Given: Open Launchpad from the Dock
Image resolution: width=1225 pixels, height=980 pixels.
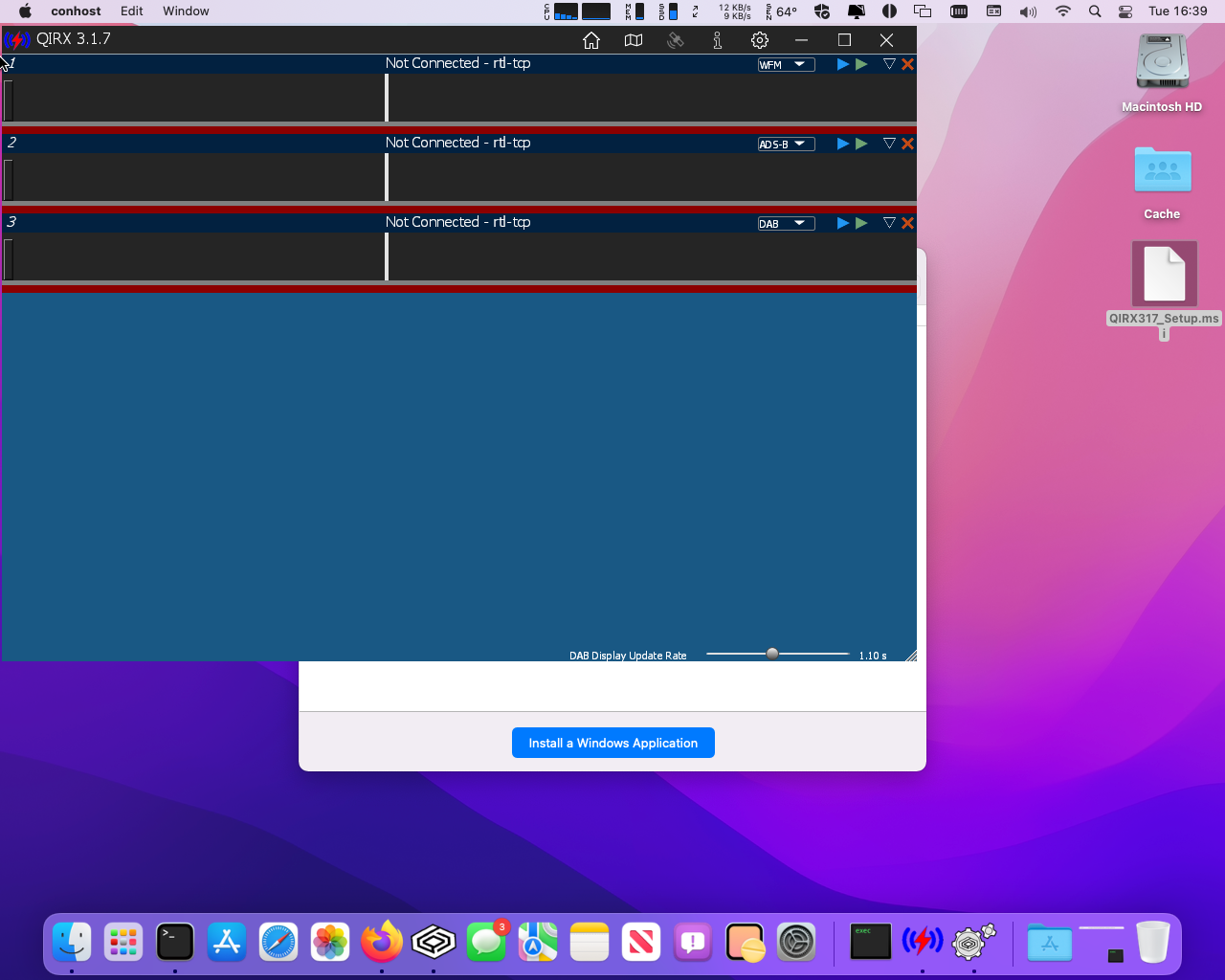Looking at the screenshot, I should pos(123,943).
